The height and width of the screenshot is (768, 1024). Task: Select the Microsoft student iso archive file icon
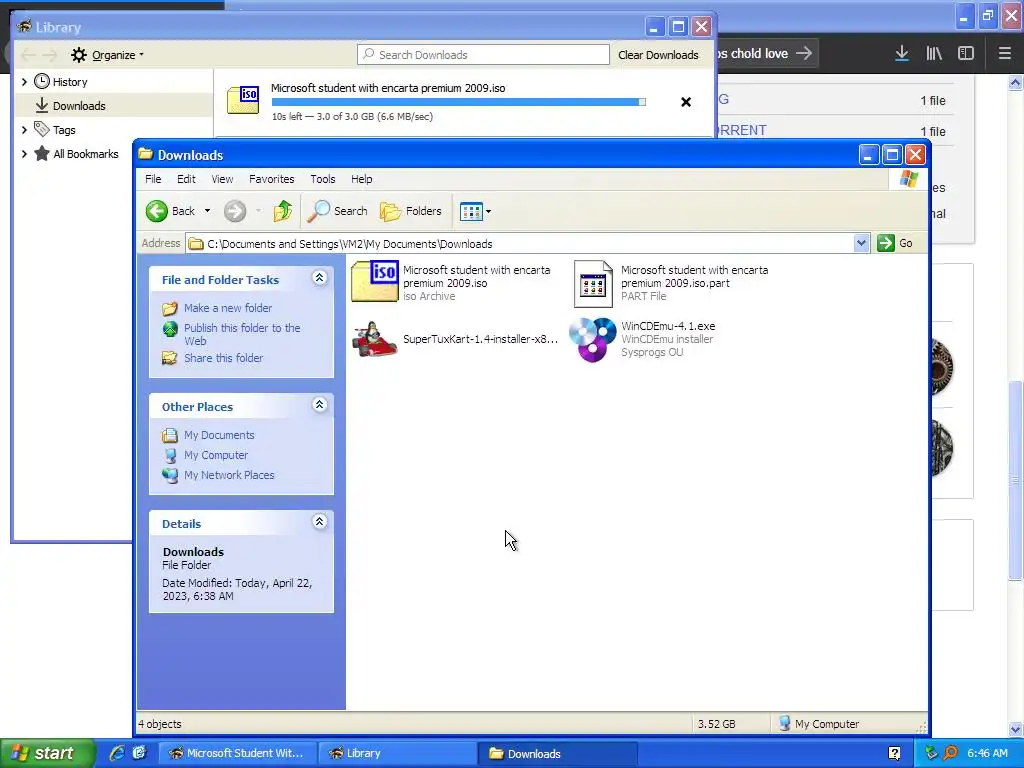pyautogui.click(x=375, y=281)
